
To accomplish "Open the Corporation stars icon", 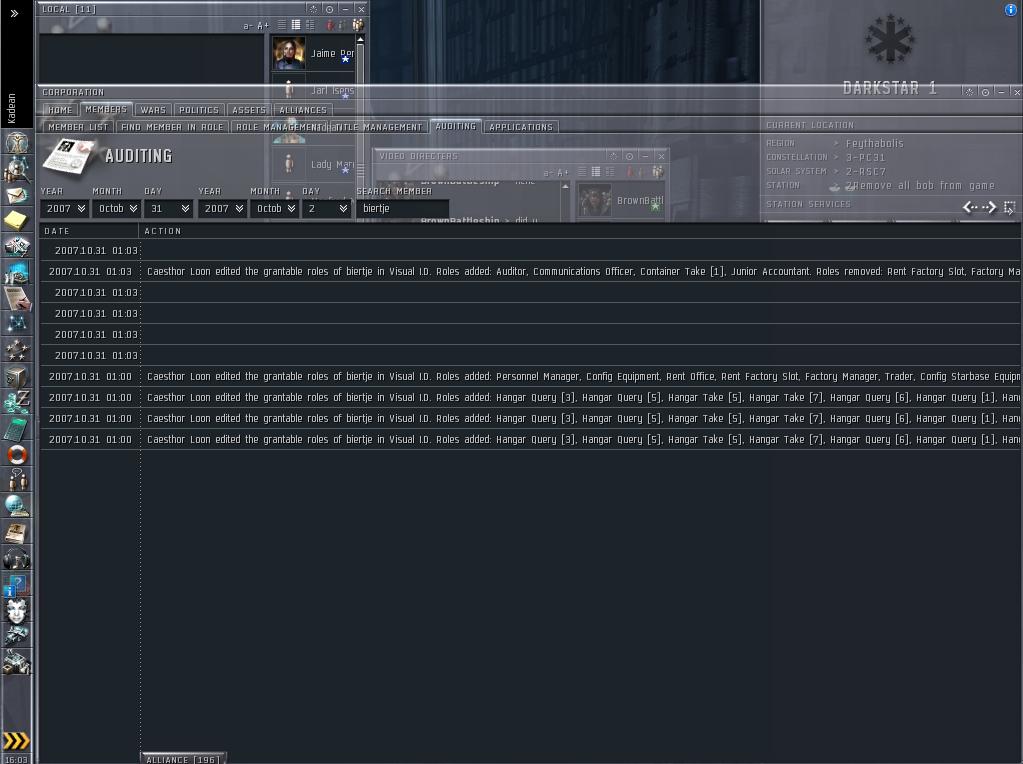I will coord(16,350).
